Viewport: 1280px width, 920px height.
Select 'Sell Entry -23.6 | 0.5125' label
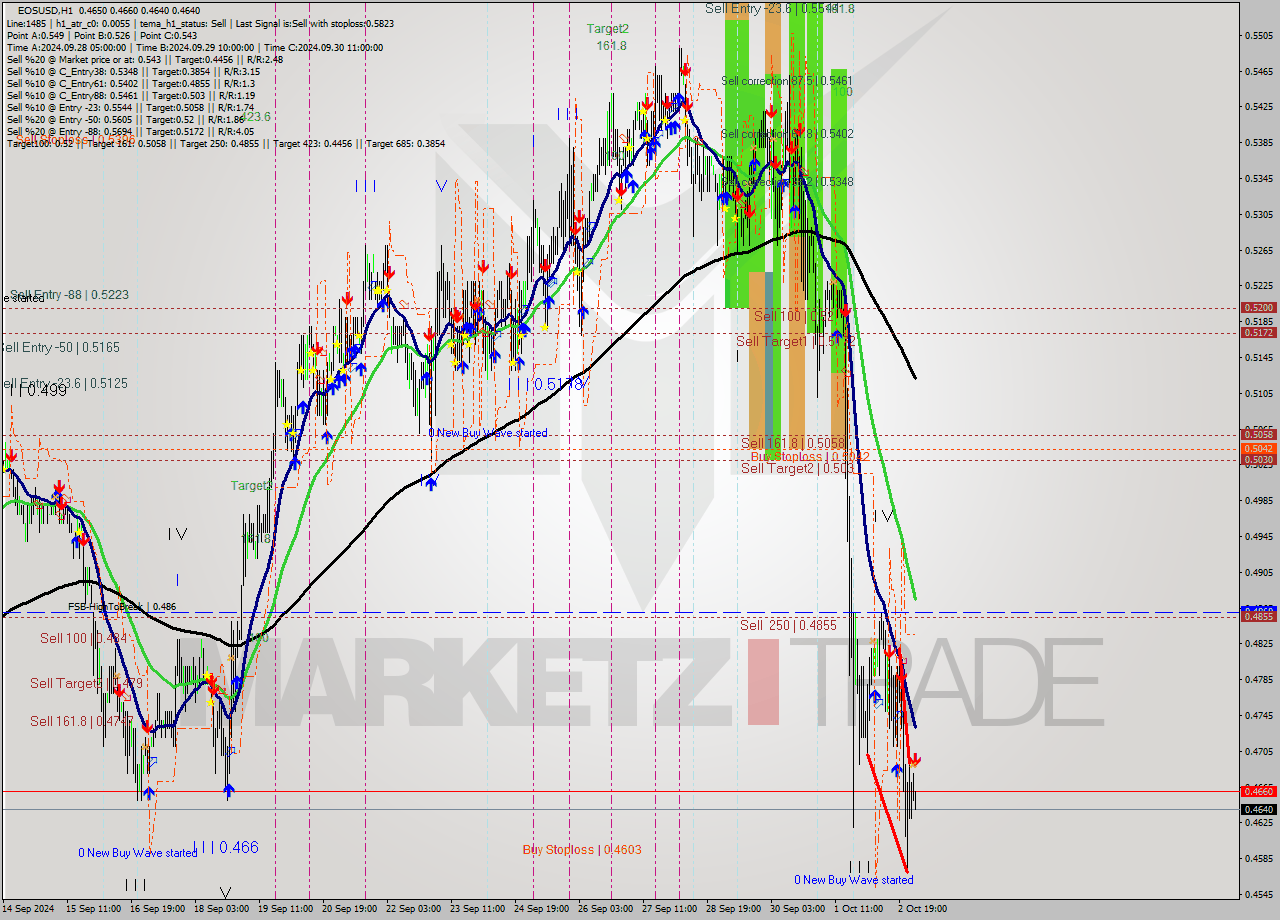tap(64, 383)
